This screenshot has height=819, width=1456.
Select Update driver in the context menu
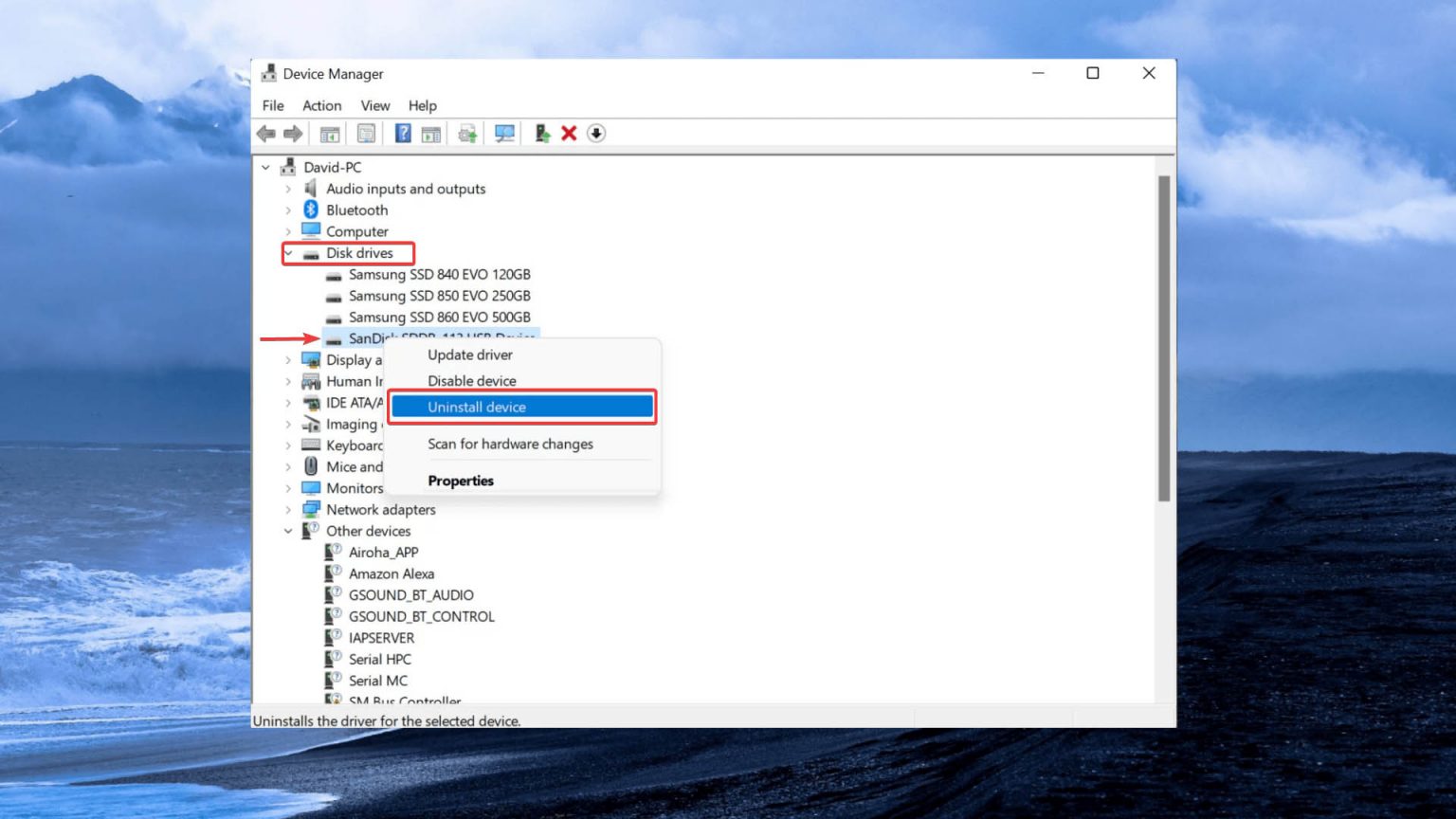click(469, 355)
